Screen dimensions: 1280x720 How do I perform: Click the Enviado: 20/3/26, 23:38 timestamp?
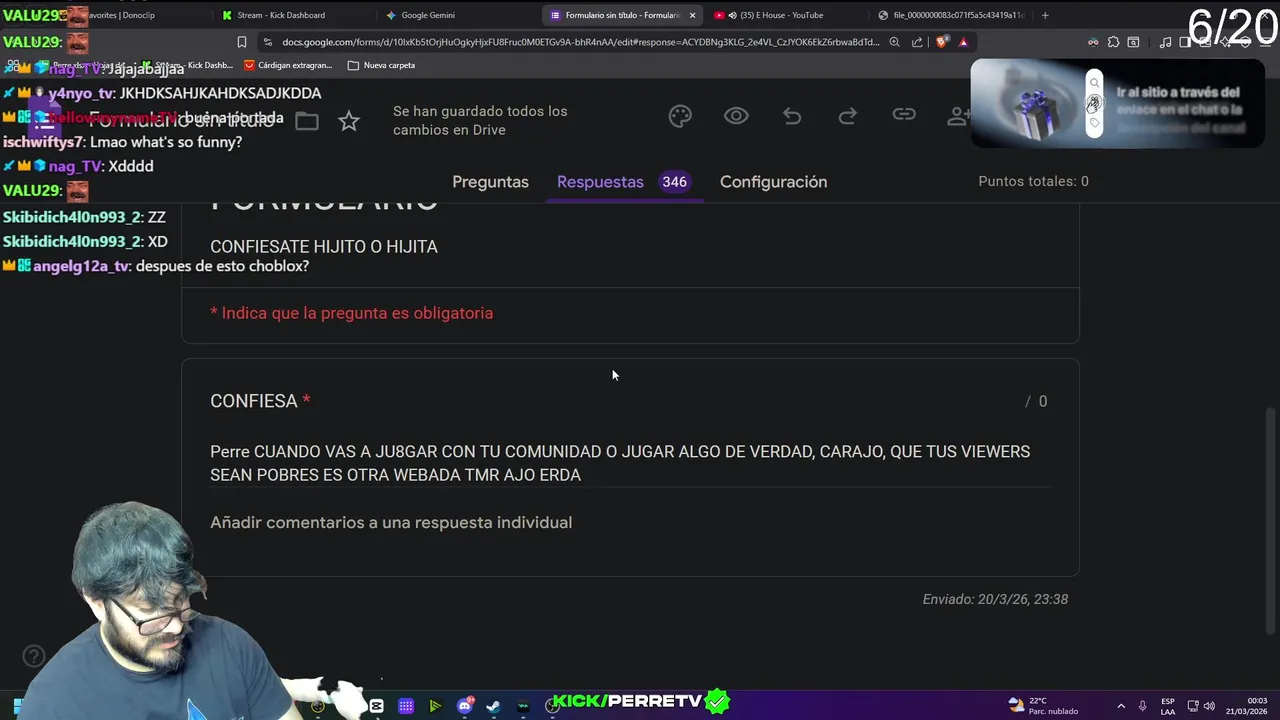pos(995,599)
